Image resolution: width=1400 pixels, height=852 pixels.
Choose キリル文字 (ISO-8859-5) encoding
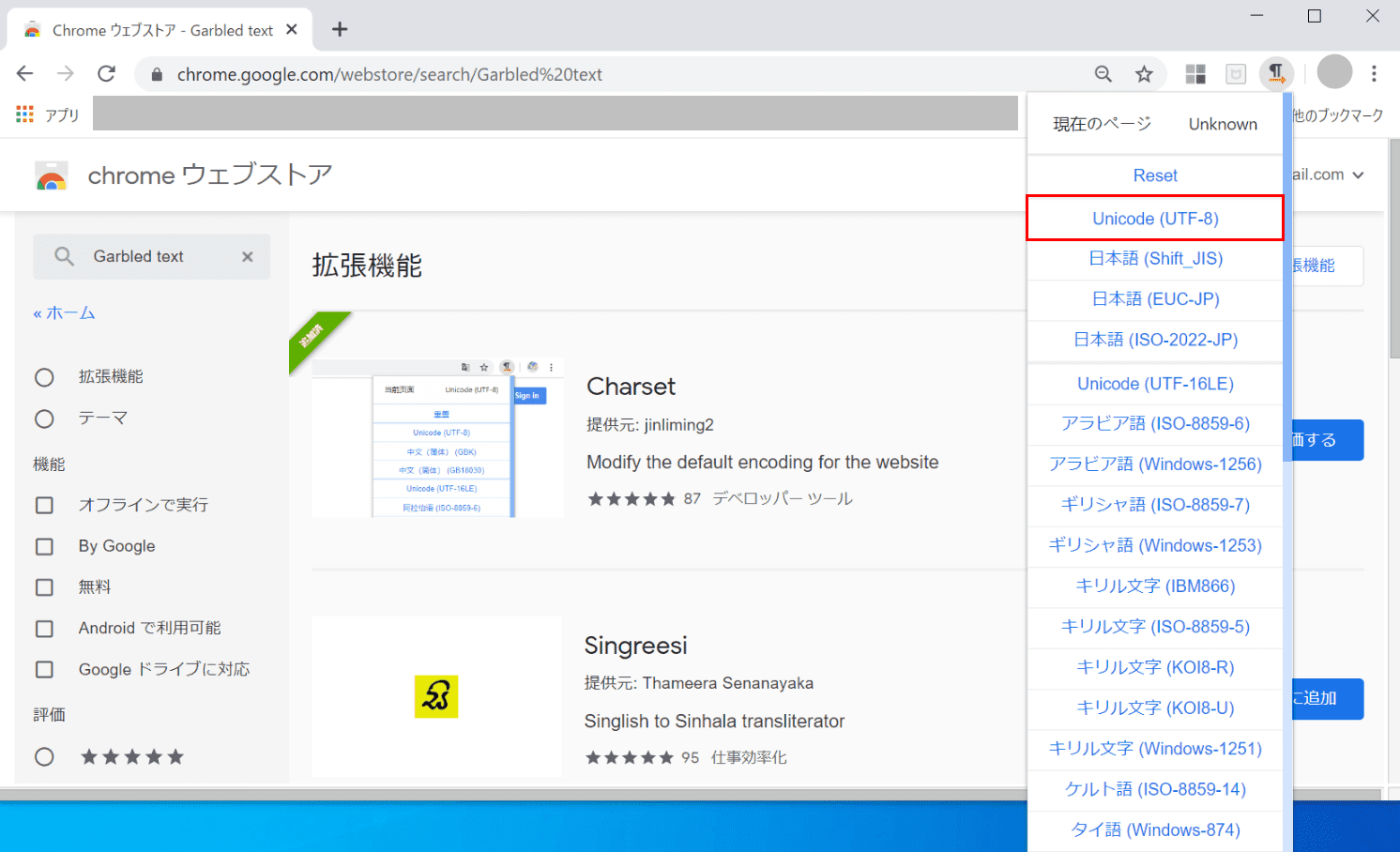pyautogui.click(x=1155, y=627)
